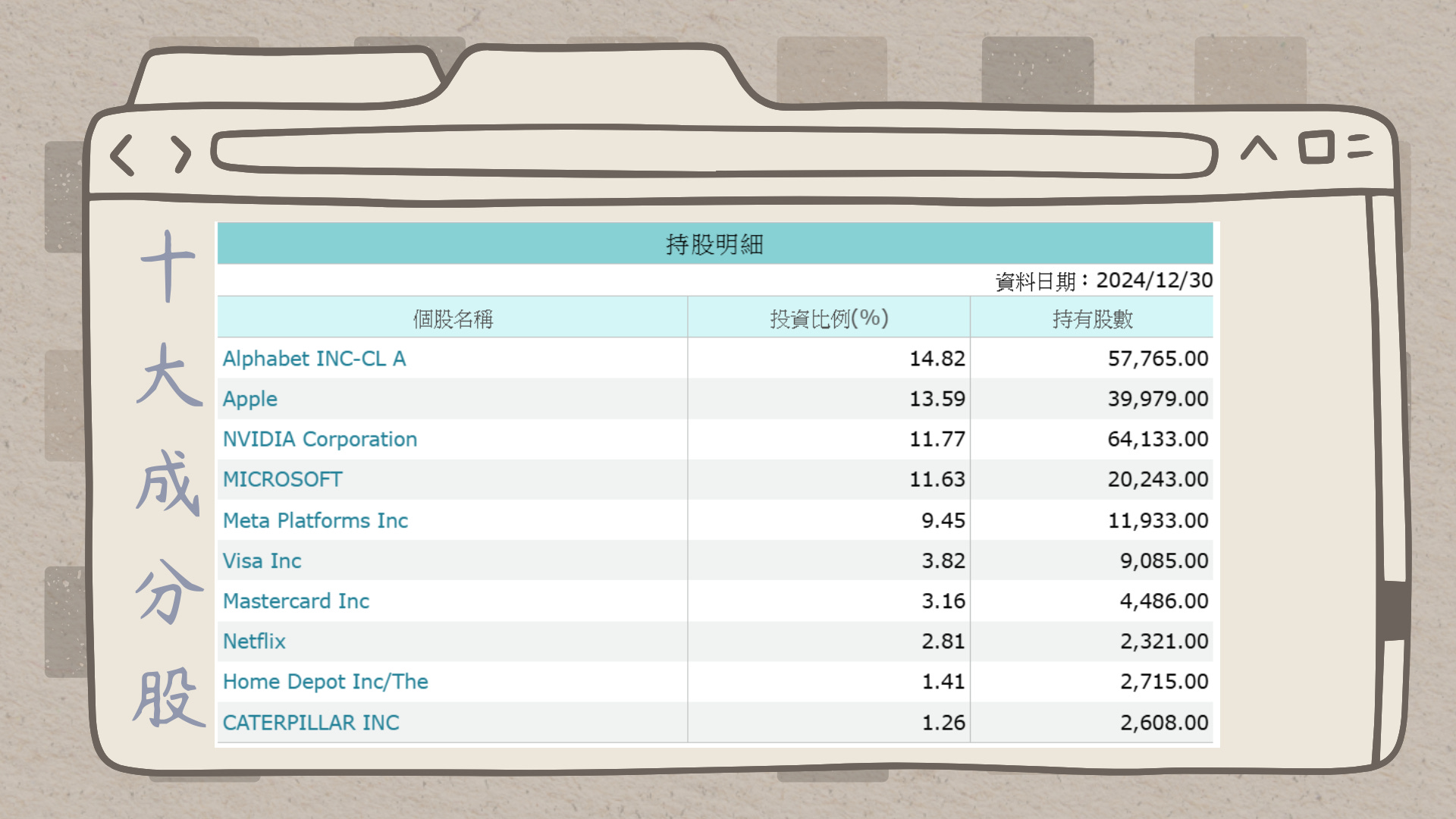
Task: Select the 4,486.00 shares cell
Action: point(1092,601)
